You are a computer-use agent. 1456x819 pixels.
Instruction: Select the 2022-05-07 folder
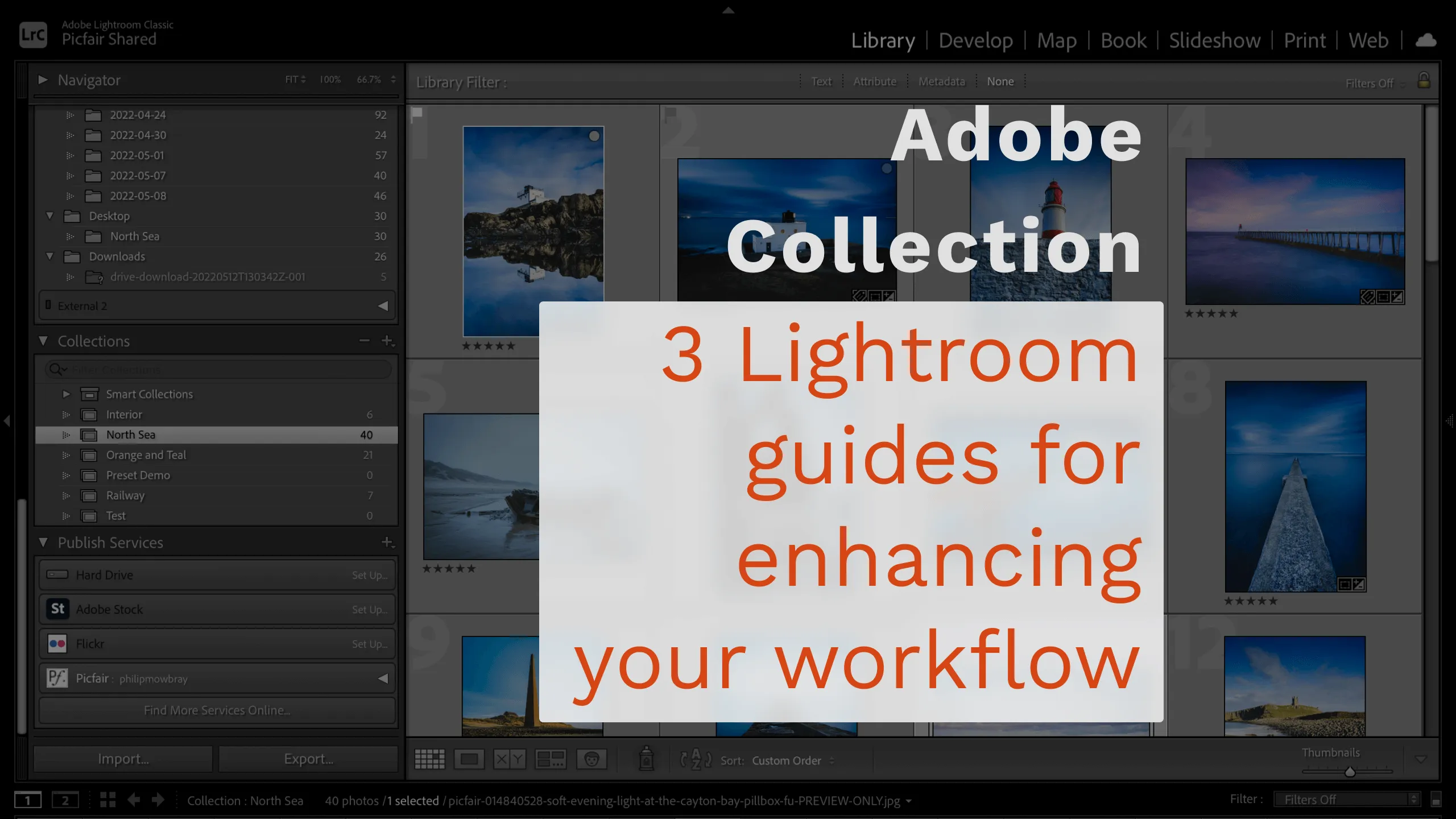click(216, 176)
